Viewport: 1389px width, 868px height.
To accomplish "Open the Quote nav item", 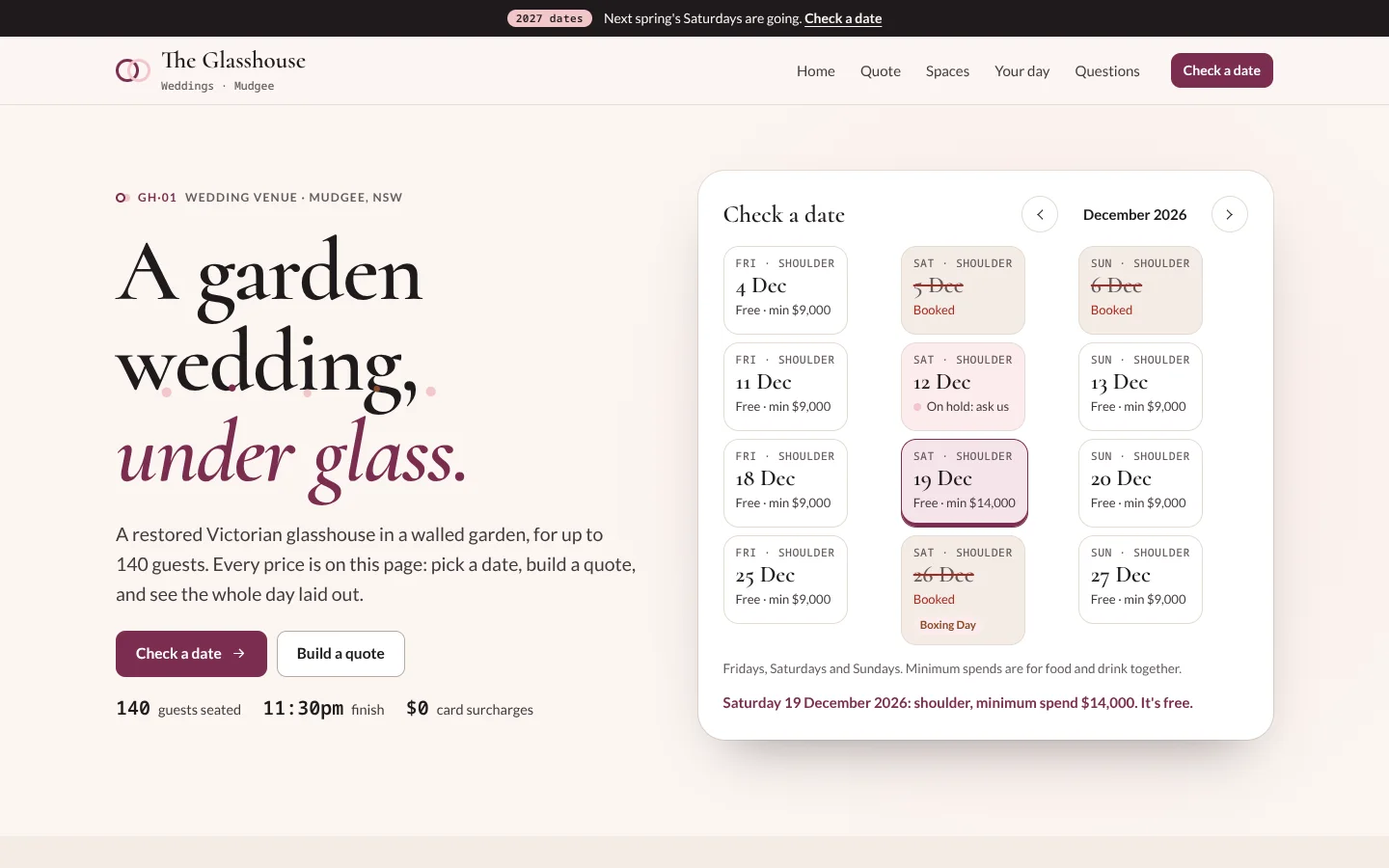I will tap(881, 70).
